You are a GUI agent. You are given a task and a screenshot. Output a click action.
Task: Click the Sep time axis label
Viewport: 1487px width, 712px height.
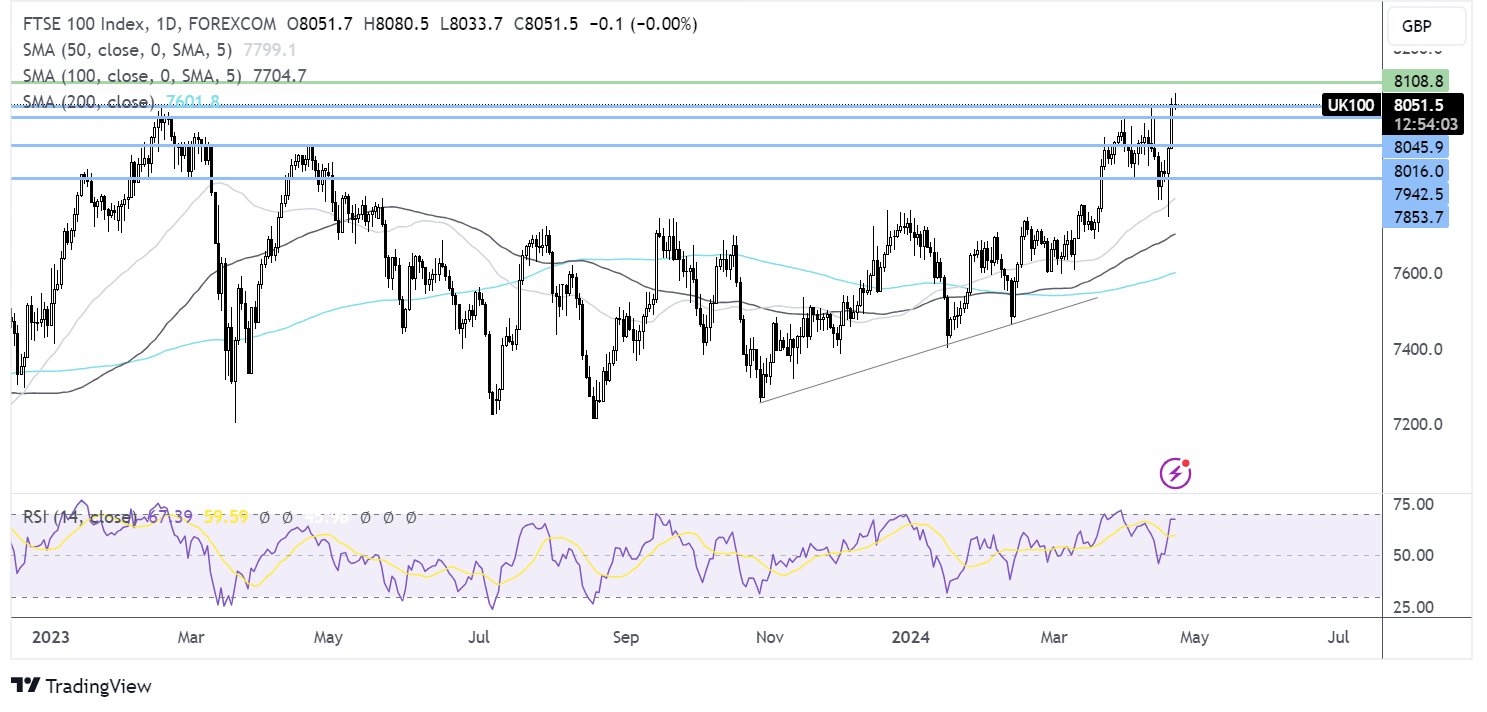point(625,636)
